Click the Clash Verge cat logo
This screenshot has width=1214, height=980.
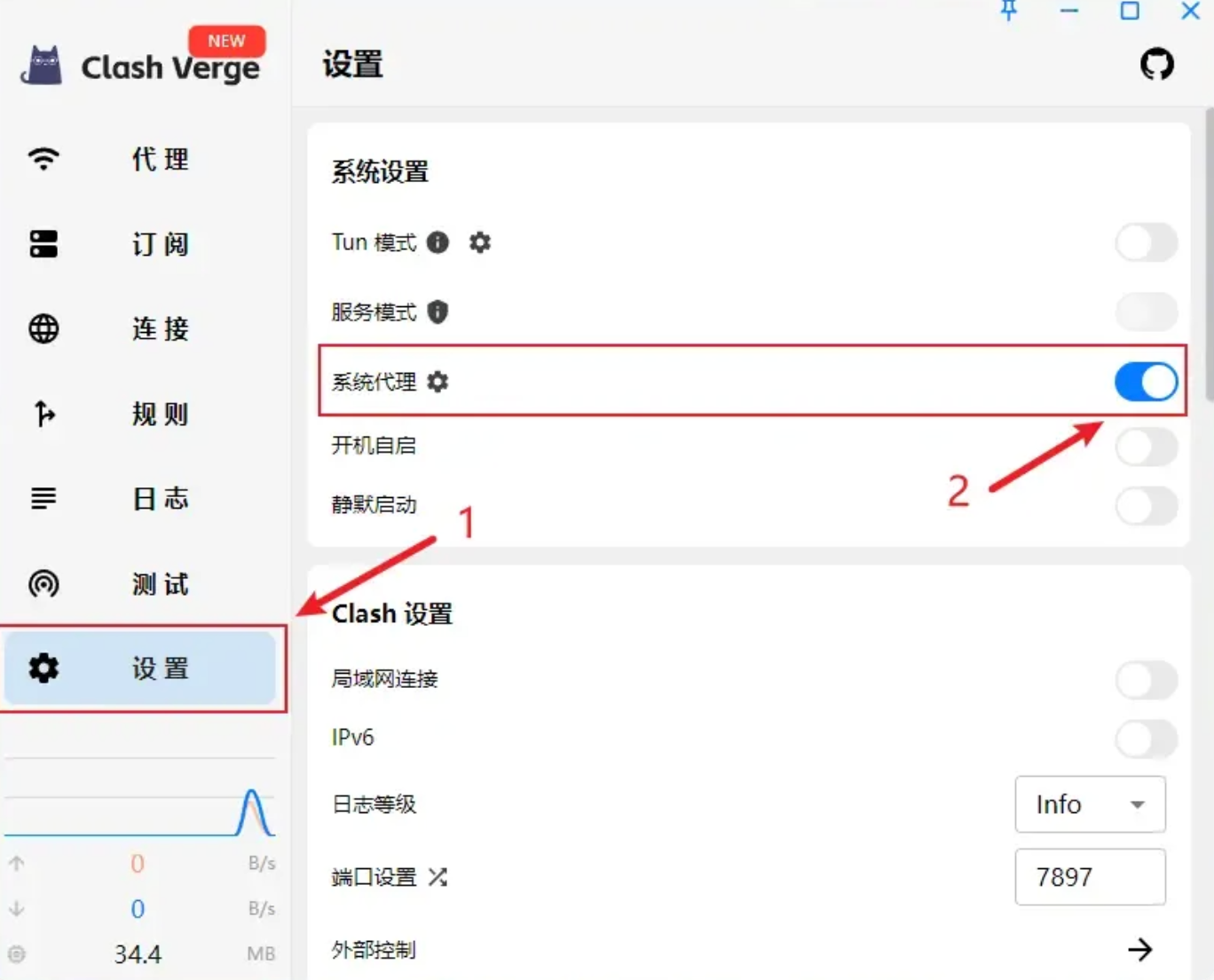[43, 67]
